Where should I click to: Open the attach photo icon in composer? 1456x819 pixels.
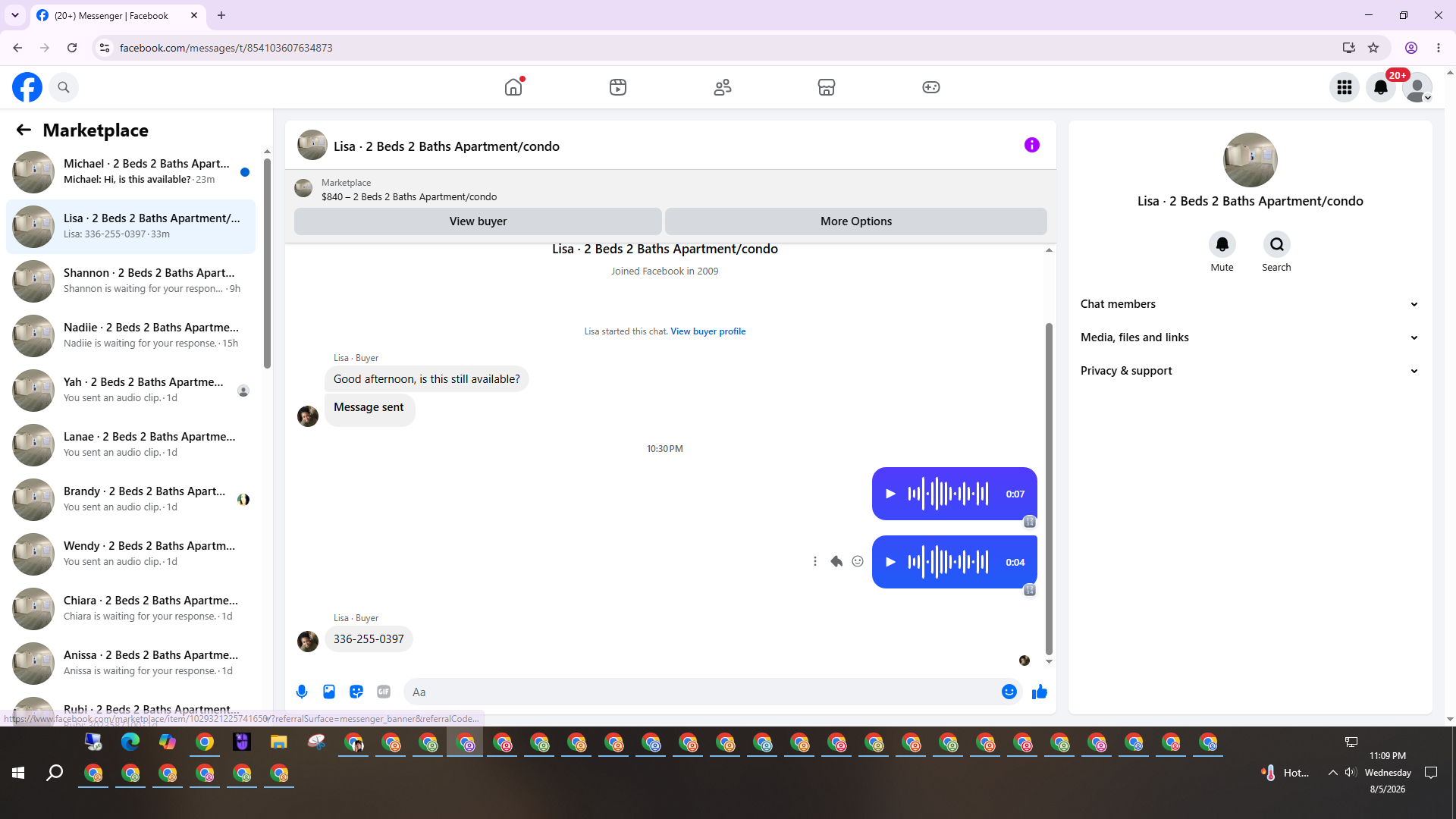[329, 692]
